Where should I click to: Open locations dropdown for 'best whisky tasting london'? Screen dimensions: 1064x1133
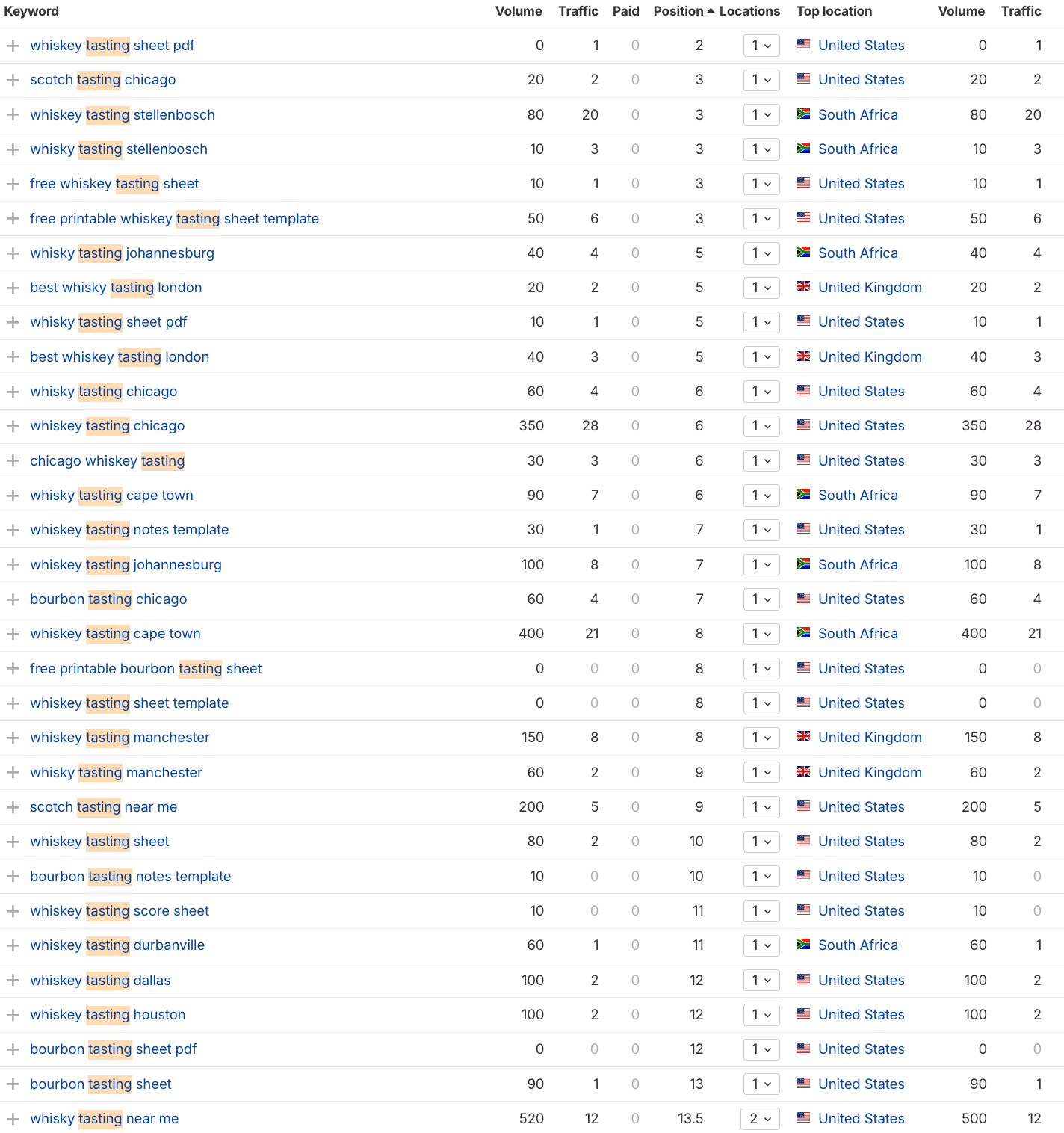761,288
